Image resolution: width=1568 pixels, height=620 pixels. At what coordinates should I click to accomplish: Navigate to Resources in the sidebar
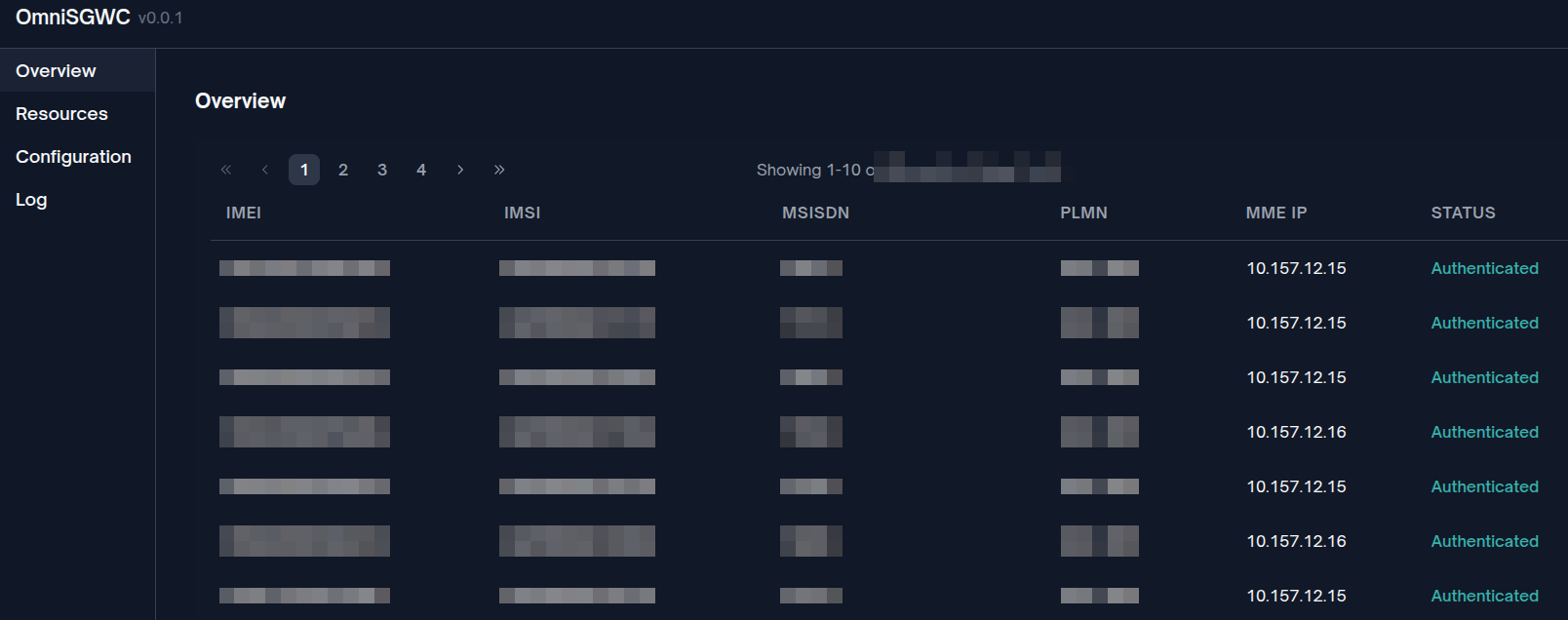(61, 114)
